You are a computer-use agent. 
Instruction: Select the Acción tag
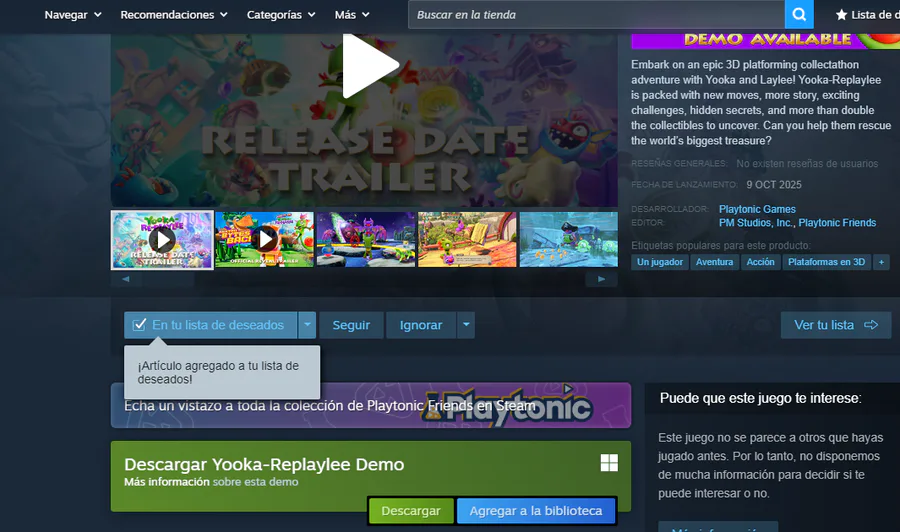[761, 262]
